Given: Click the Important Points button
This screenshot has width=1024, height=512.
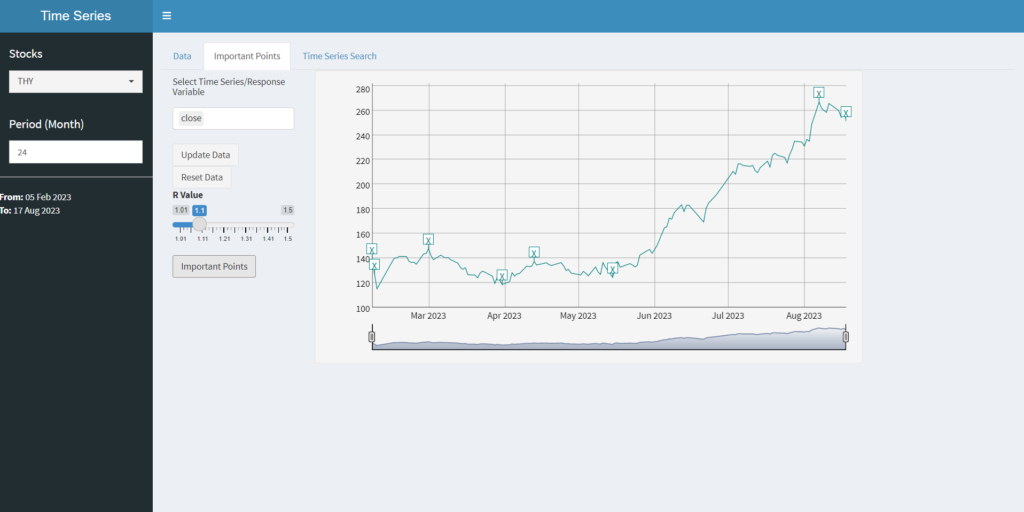Looking at the screenshot, I should (x=214, y=266).
